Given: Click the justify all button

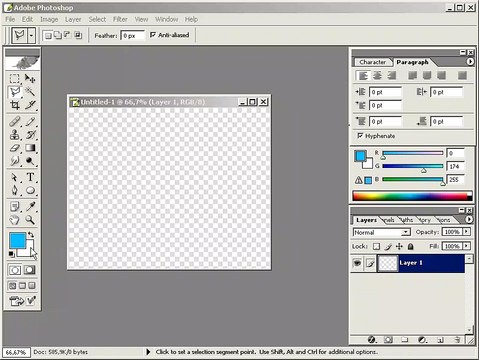Looking at the screenshot, I should [x=462, y=76].
